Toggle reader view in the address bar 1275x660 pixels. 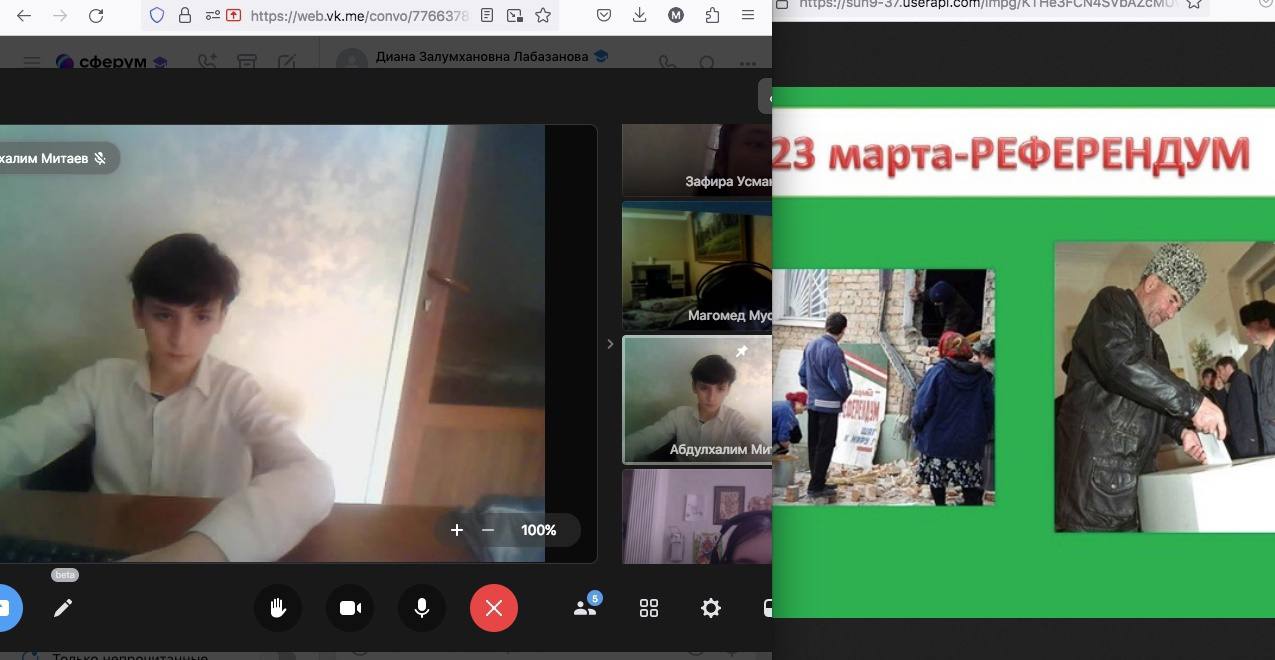(487, 15)
